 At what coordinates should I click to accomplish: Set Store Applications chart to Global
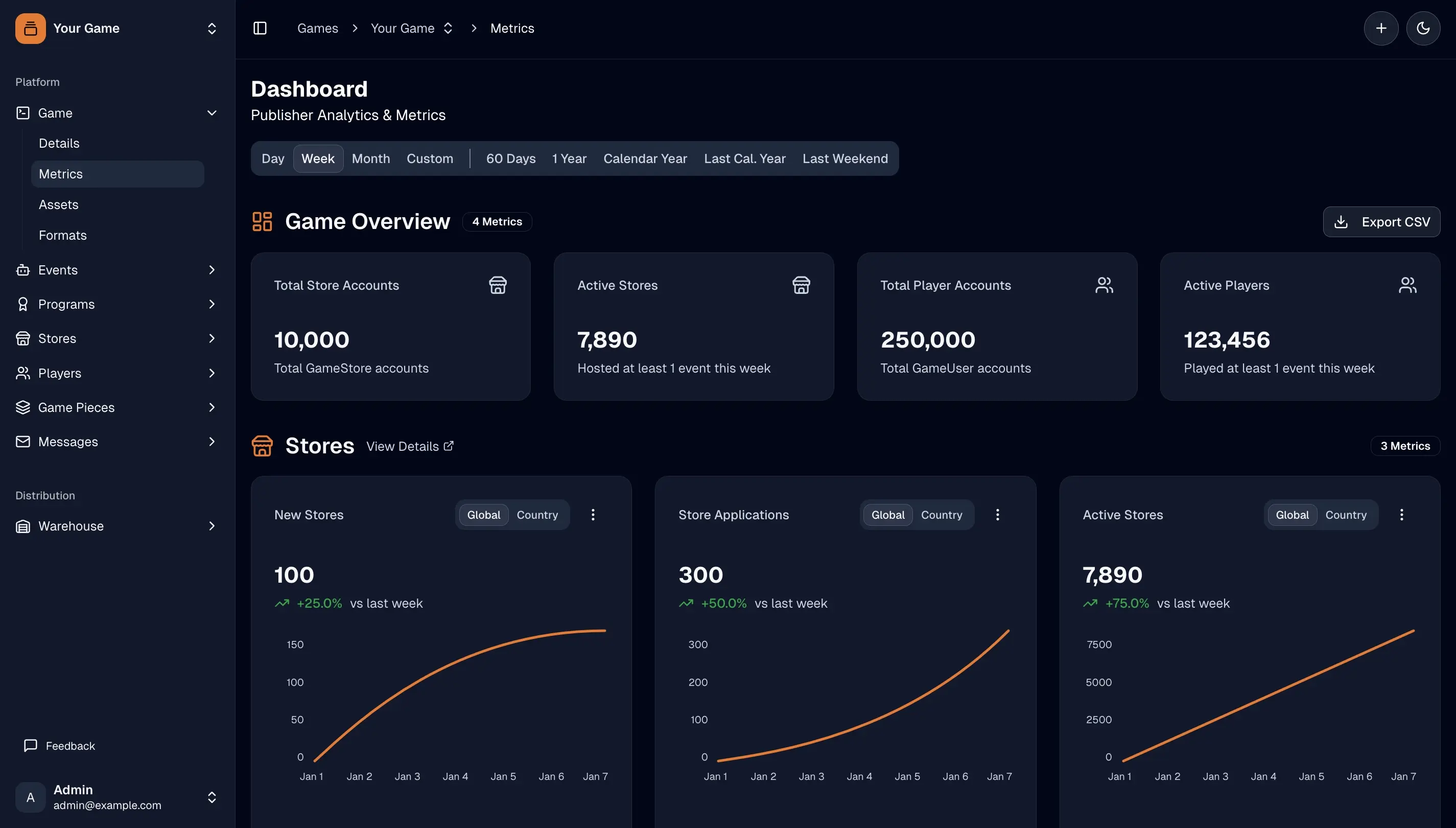pos(888,515)
